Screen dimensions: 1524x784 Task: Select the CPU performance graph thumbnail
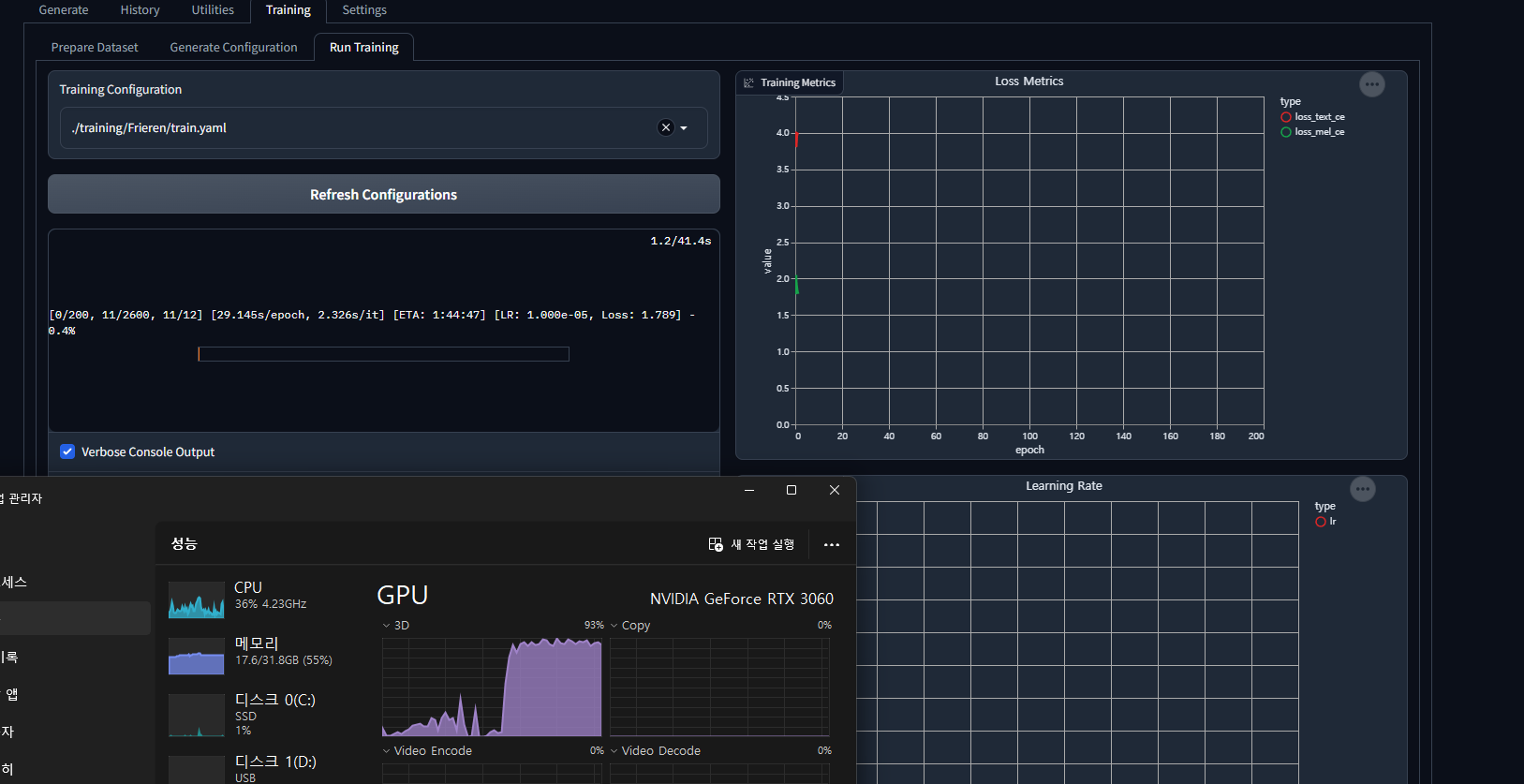coord(197,599)
